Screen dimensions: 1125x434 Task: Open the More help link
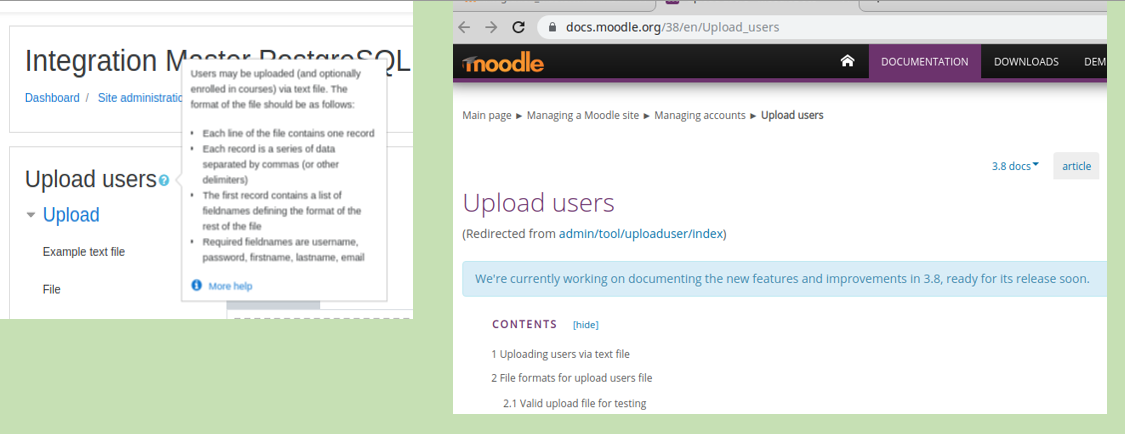(230, 286)
